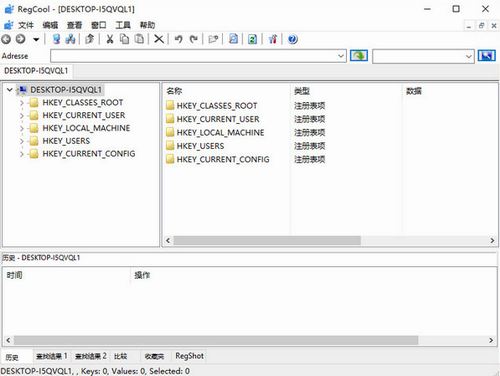Open the search box dropdown arrow
This screenshot has width=500, height=376.
coord(469,56)
